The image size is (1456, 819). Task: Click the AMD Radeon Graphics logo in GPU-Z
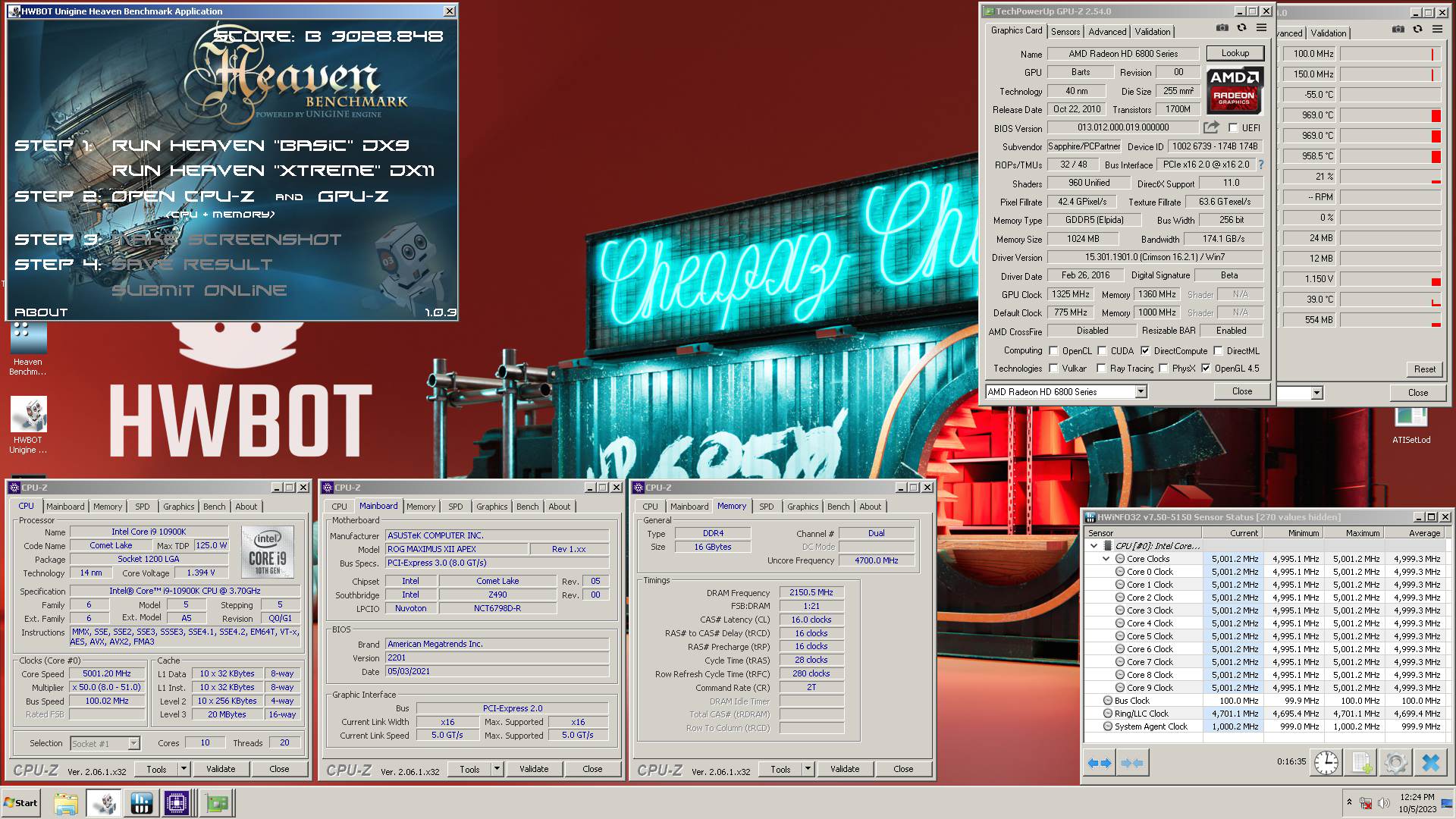point(1235,89)
